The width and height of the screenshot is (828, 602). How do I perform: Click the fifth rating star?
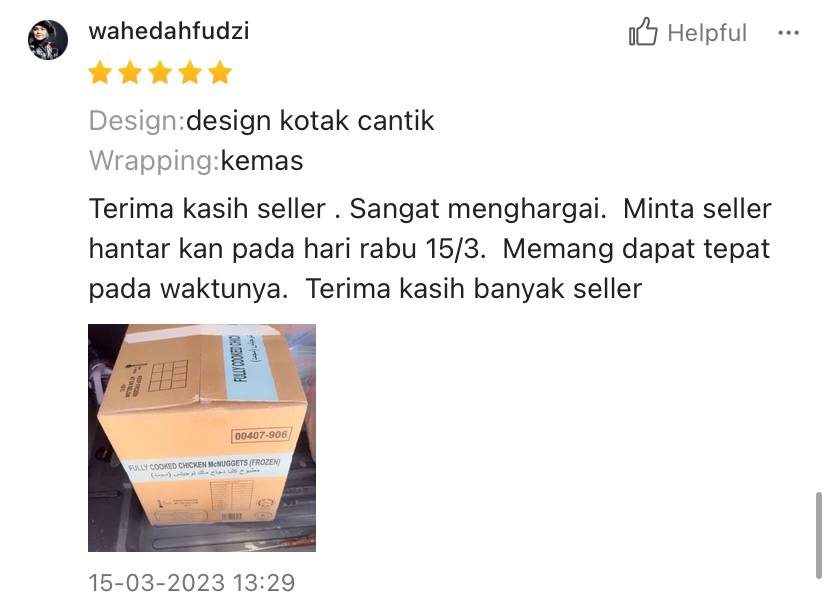click(x=220, y=72)
